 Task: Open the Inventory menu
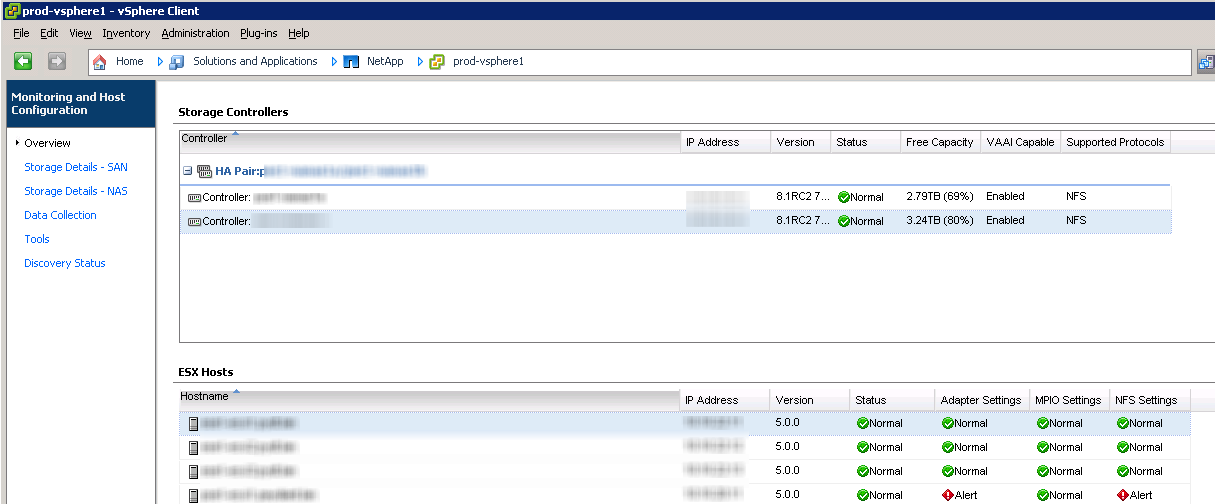pyautogui.click(x=126, y=33)
